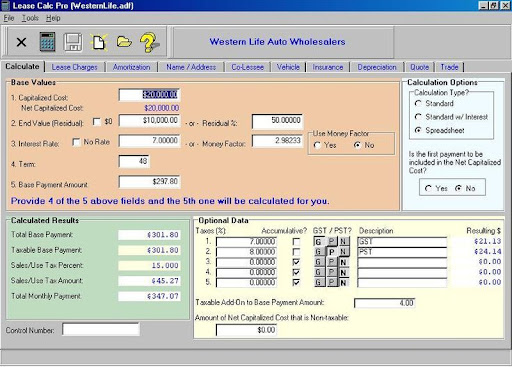Toggle Accumulative checkbox for tax row 1
Viewport: 512px width, 367px height.
296,241
